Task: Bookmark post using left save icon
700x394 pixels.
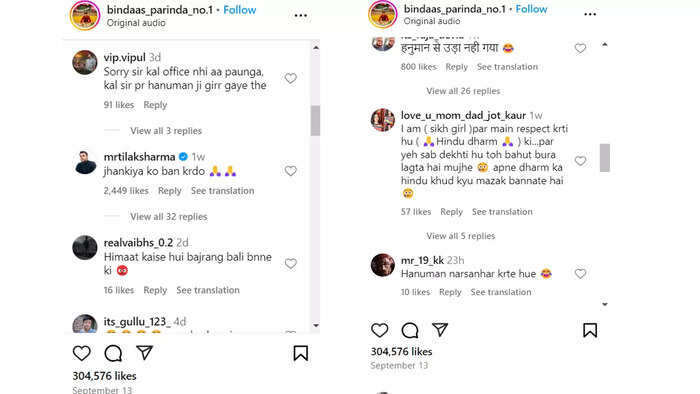Action: coord(300,353)
